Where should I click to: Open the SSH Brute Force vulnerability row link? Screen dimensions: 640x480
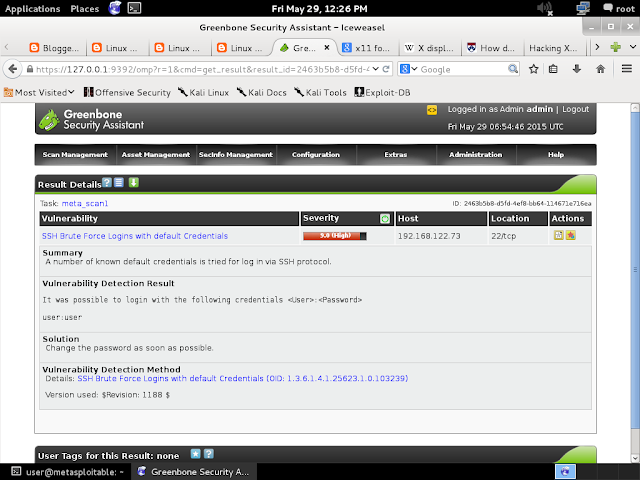(135, 236)
